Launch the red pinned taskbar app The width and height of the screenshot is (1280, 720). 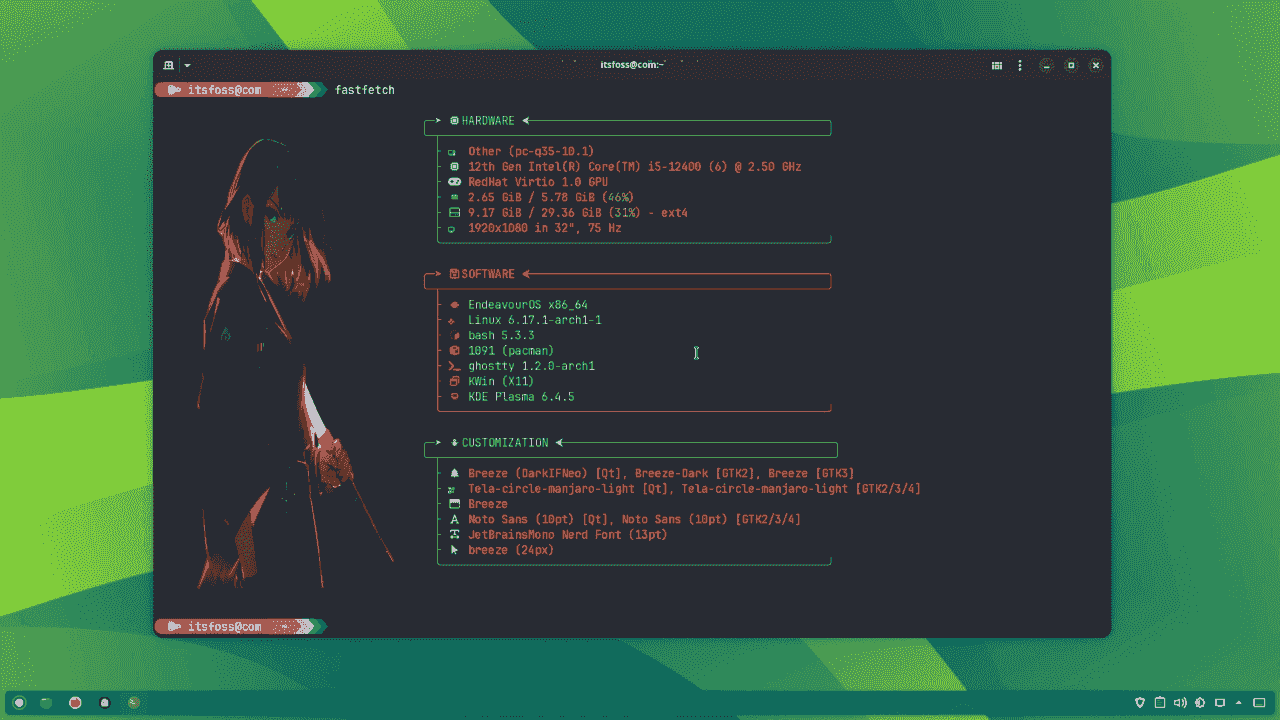pyautogui.click(x=75, y=703)
